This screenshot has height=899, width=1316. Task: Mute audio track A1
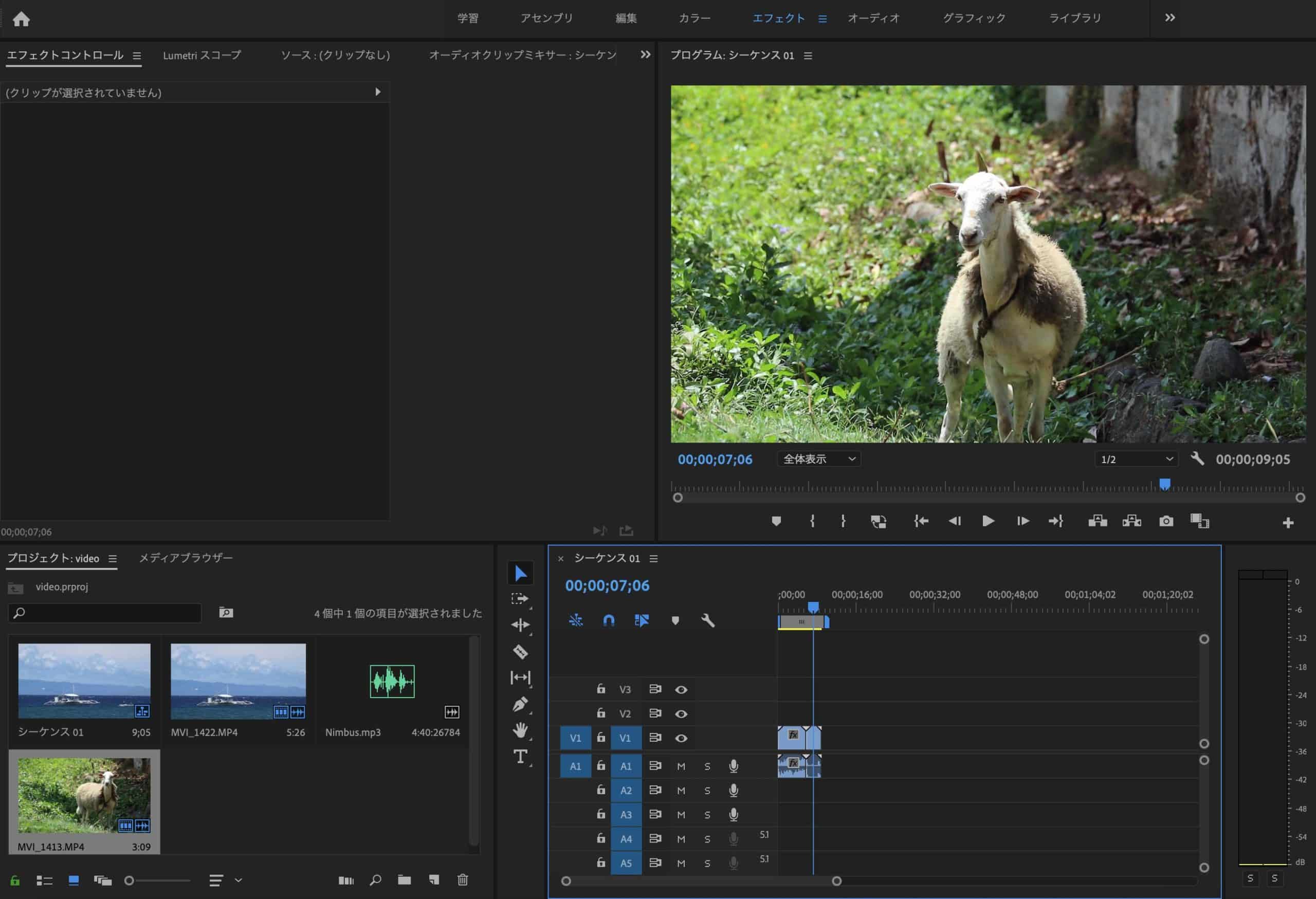pos(681,766)
